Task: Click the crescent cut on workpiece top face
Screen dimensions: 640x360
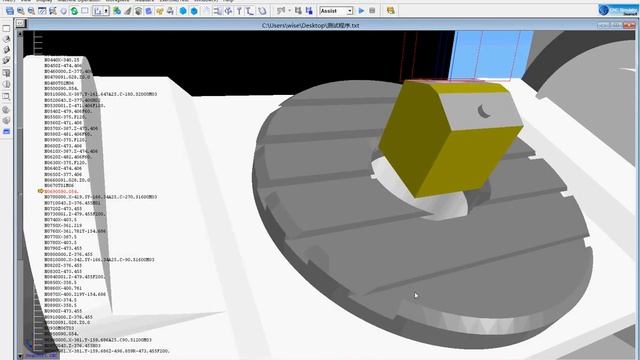Action: [484, 111]
